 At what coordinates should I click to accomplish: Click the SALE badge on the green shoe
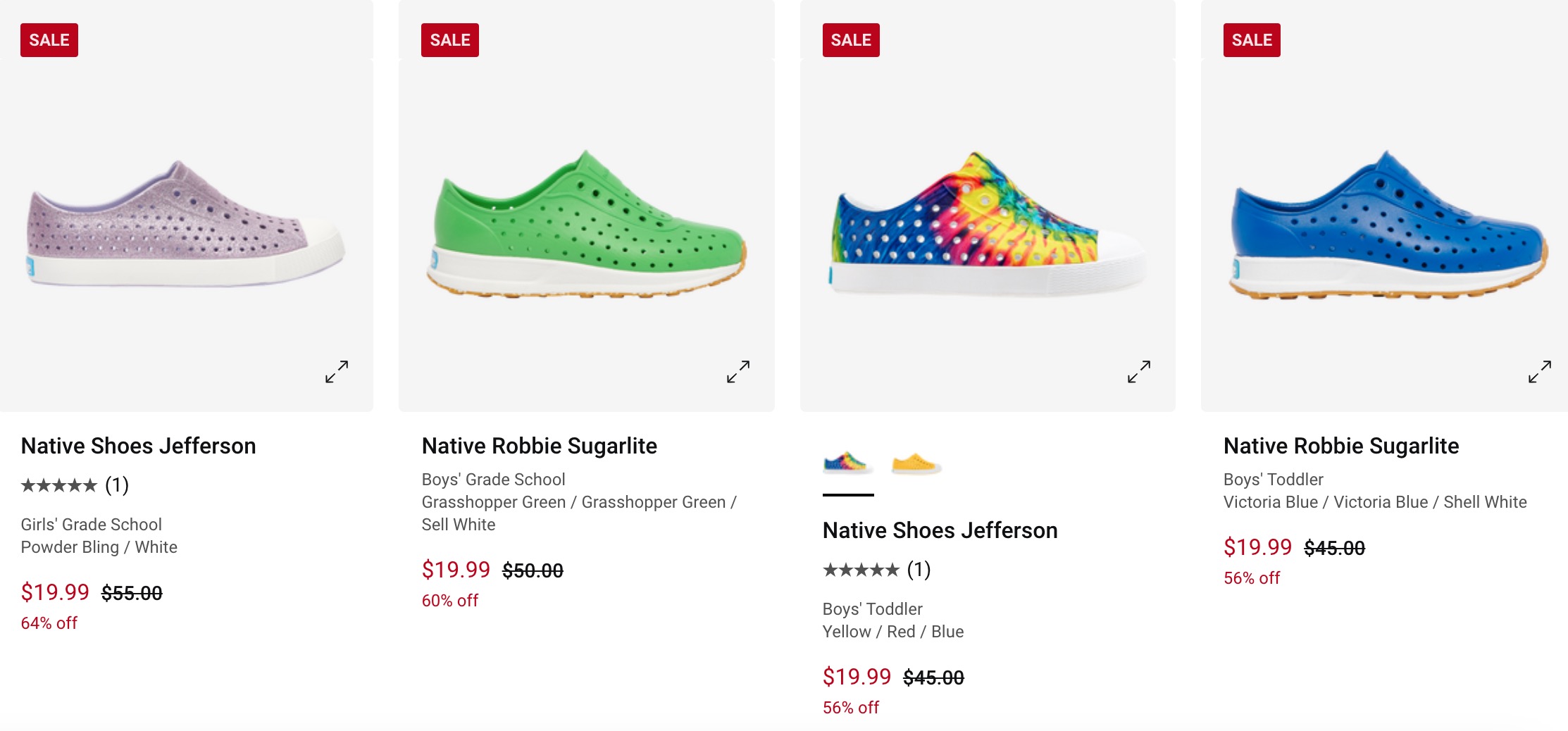pos(449,40)
